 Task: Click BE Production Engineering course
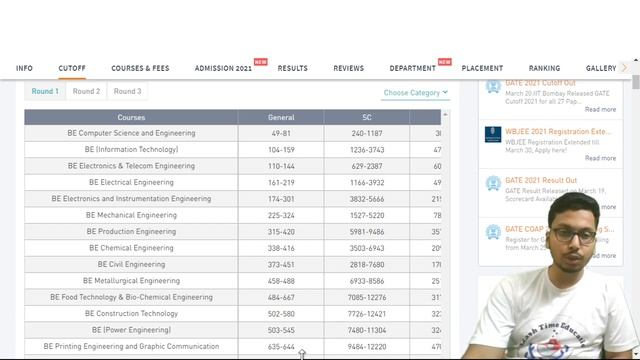point(131,231)
